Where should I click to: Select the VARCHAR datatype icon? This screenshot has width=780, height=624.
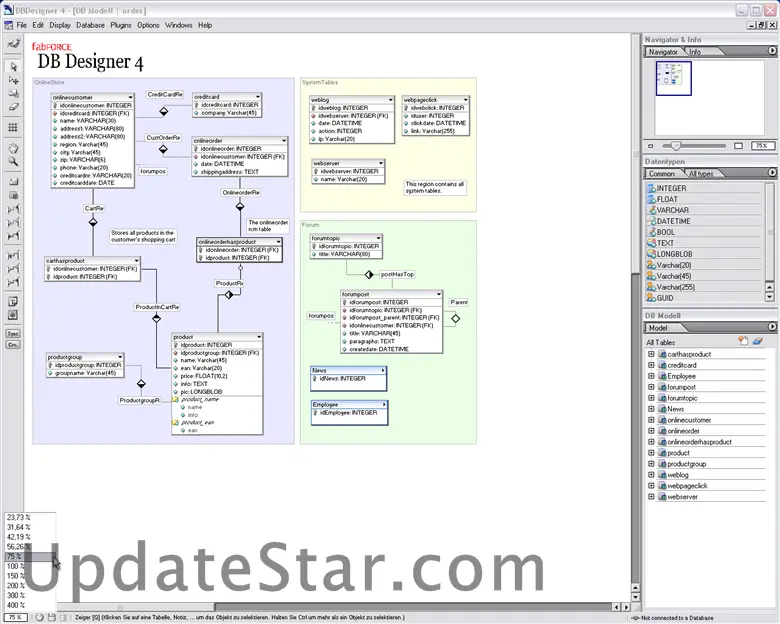click(651, 210)
